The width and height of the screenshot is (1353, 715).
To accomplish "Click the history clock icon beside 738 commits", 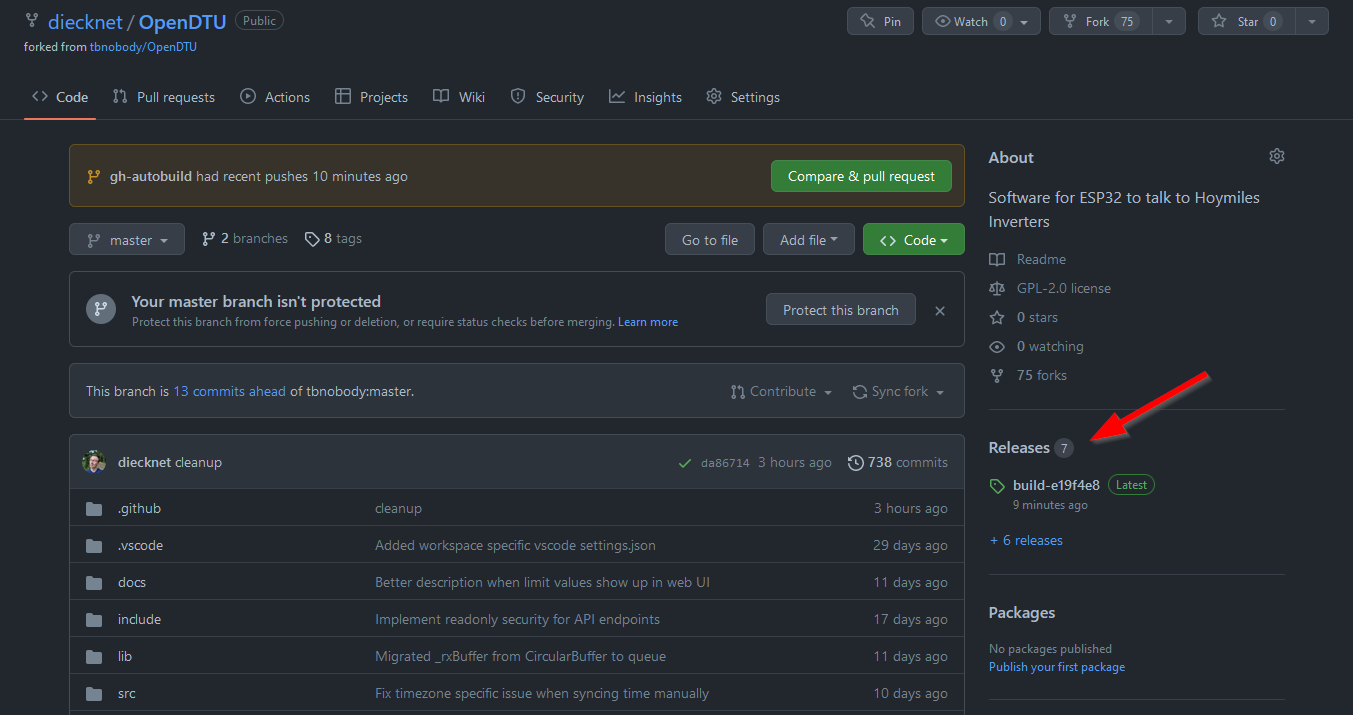I will click(x=856, y=462).
